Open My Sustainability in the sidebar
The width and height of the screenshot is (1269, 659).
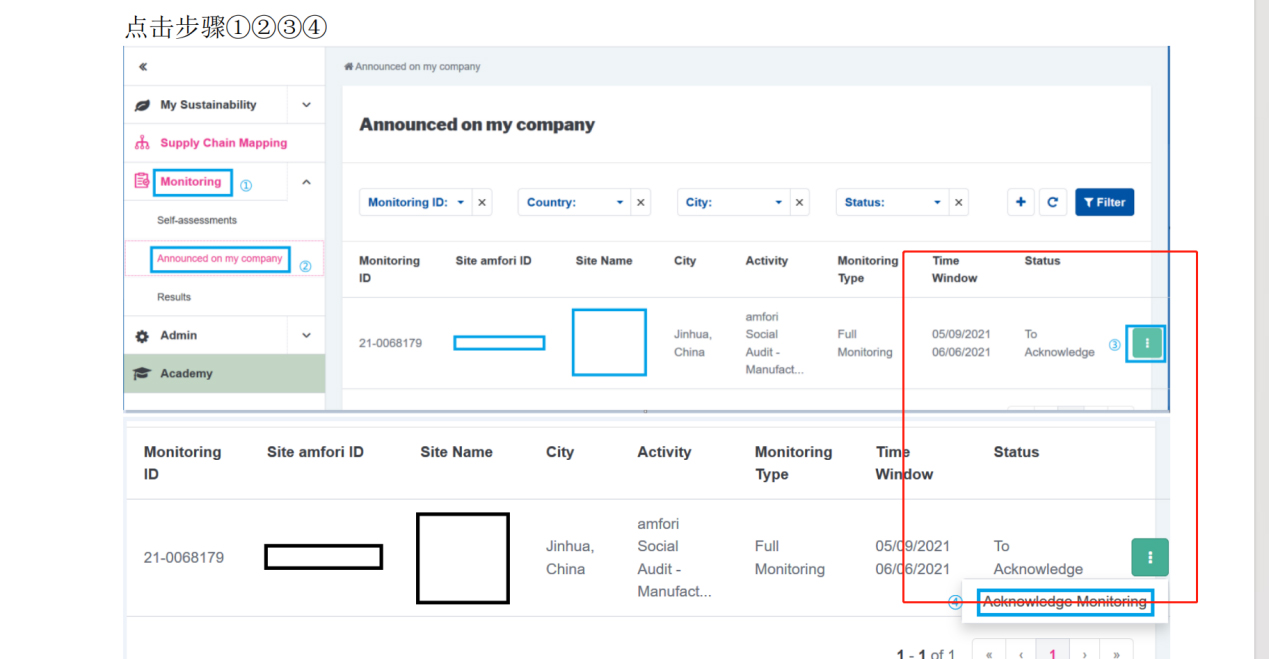(208, 105)
